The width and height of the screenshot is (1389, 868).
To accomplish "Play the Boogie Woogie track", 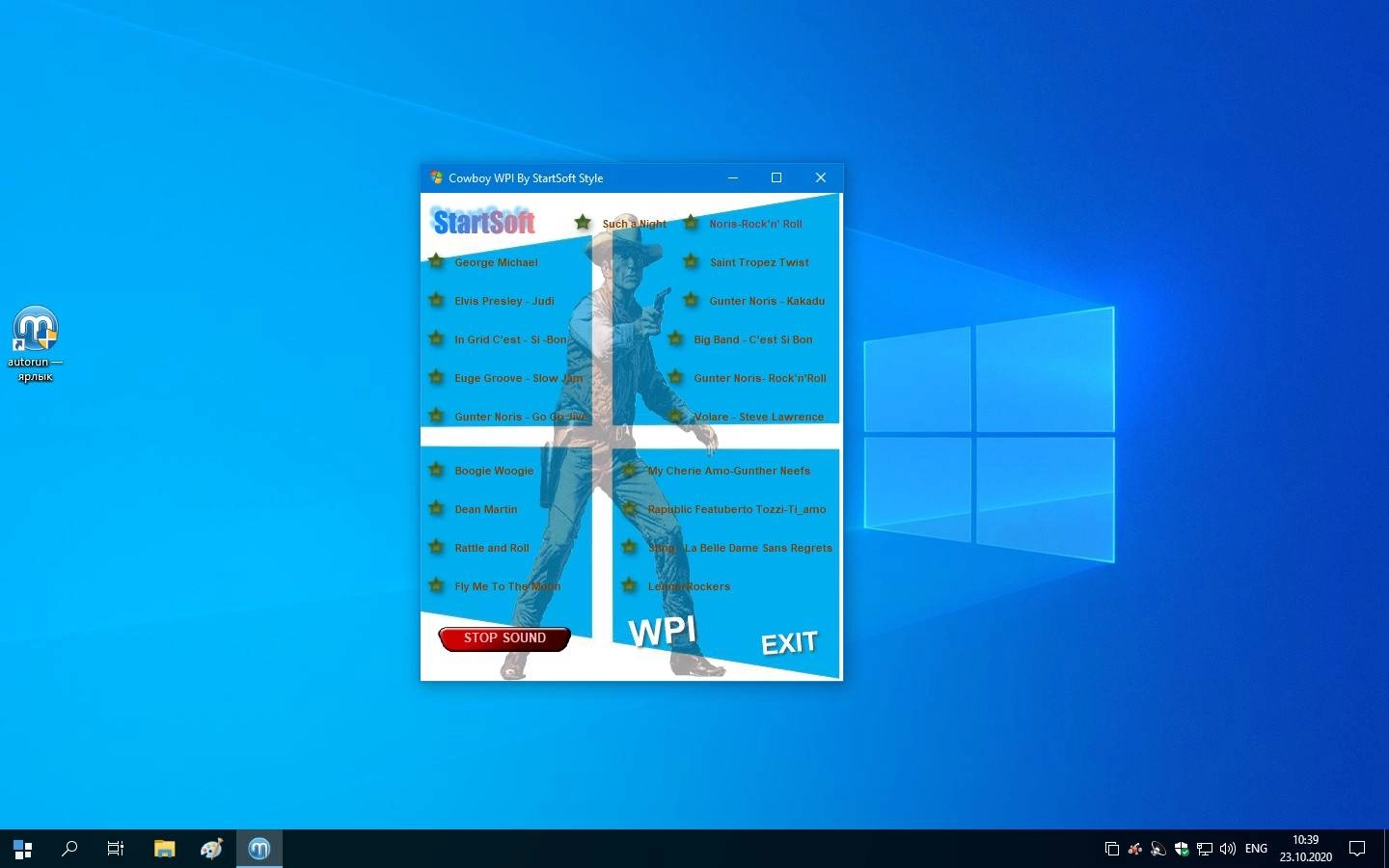I will coord(494,471).
